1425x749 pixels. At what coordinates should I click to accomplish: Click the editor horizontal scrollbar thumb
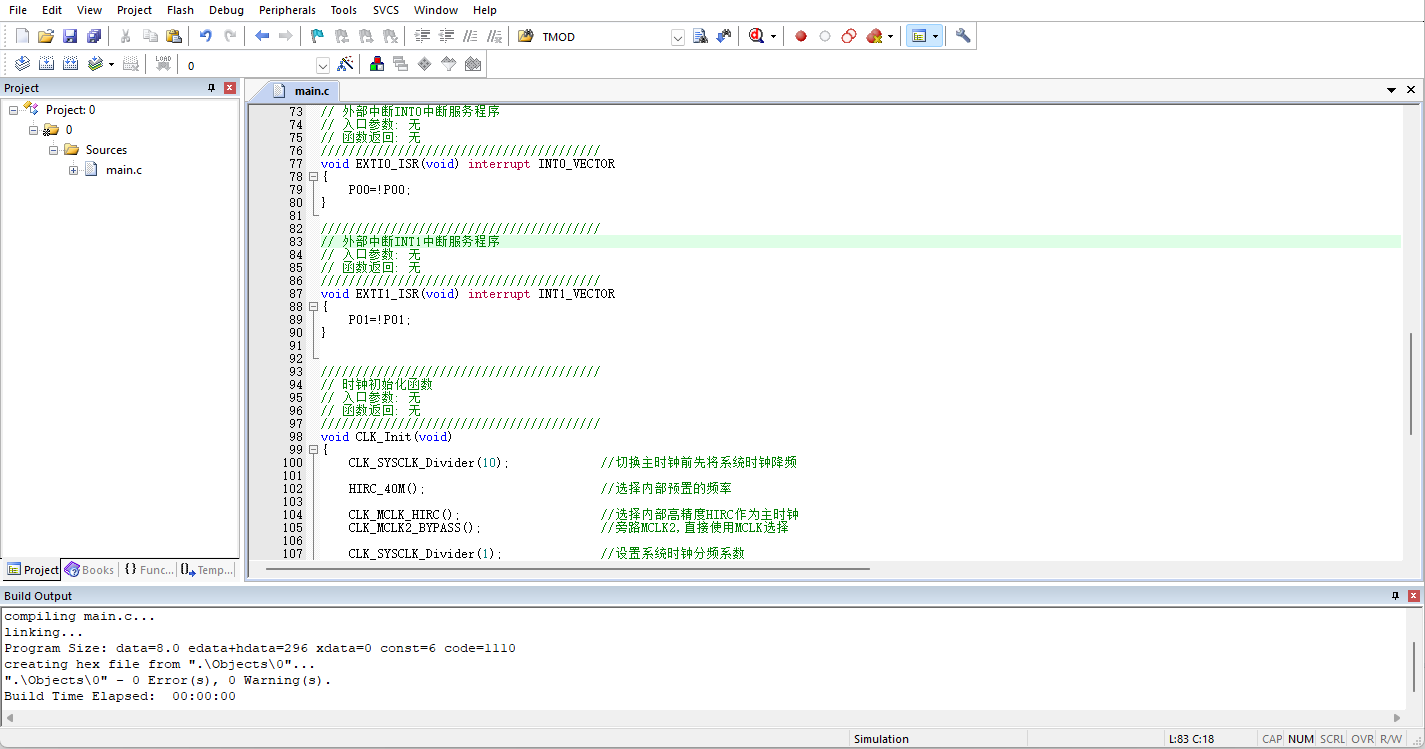pyautogui.click(x=566, y=569)
